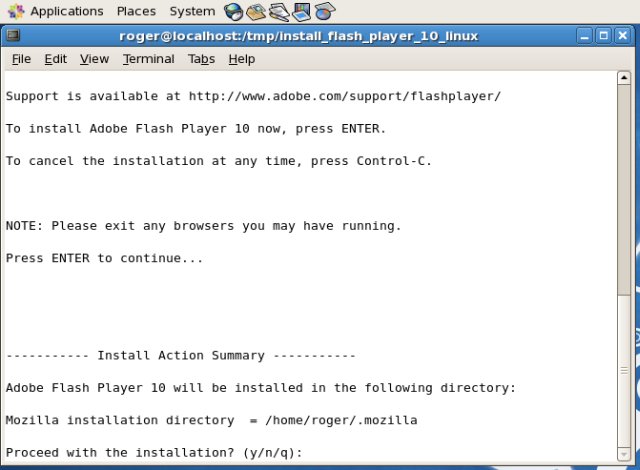Open the Terminal menu in menu bar
640x470 pixels.
coord(148,59)
